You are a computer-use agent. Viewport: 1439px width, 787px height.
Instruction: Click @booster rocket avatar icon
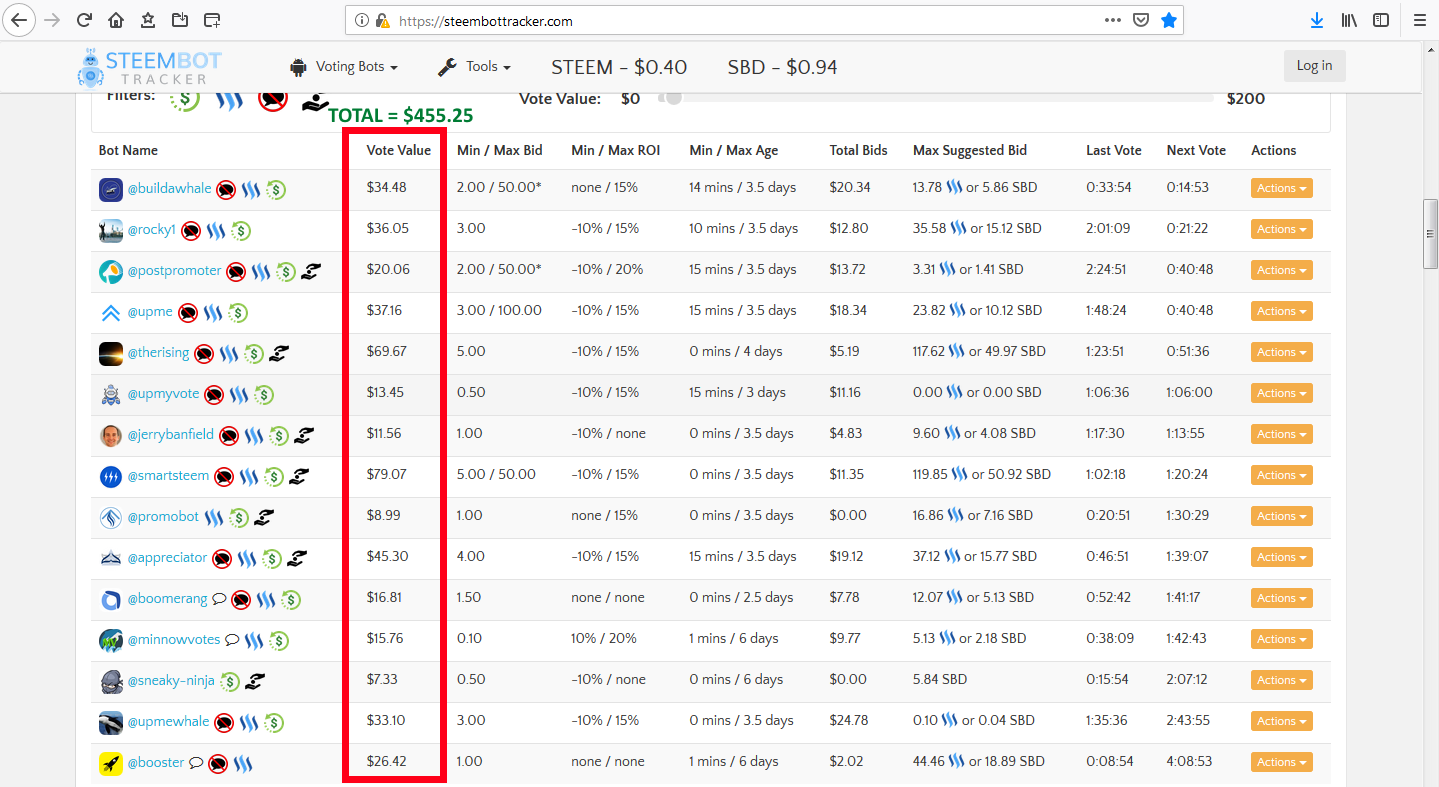click(x=111, y=763)
